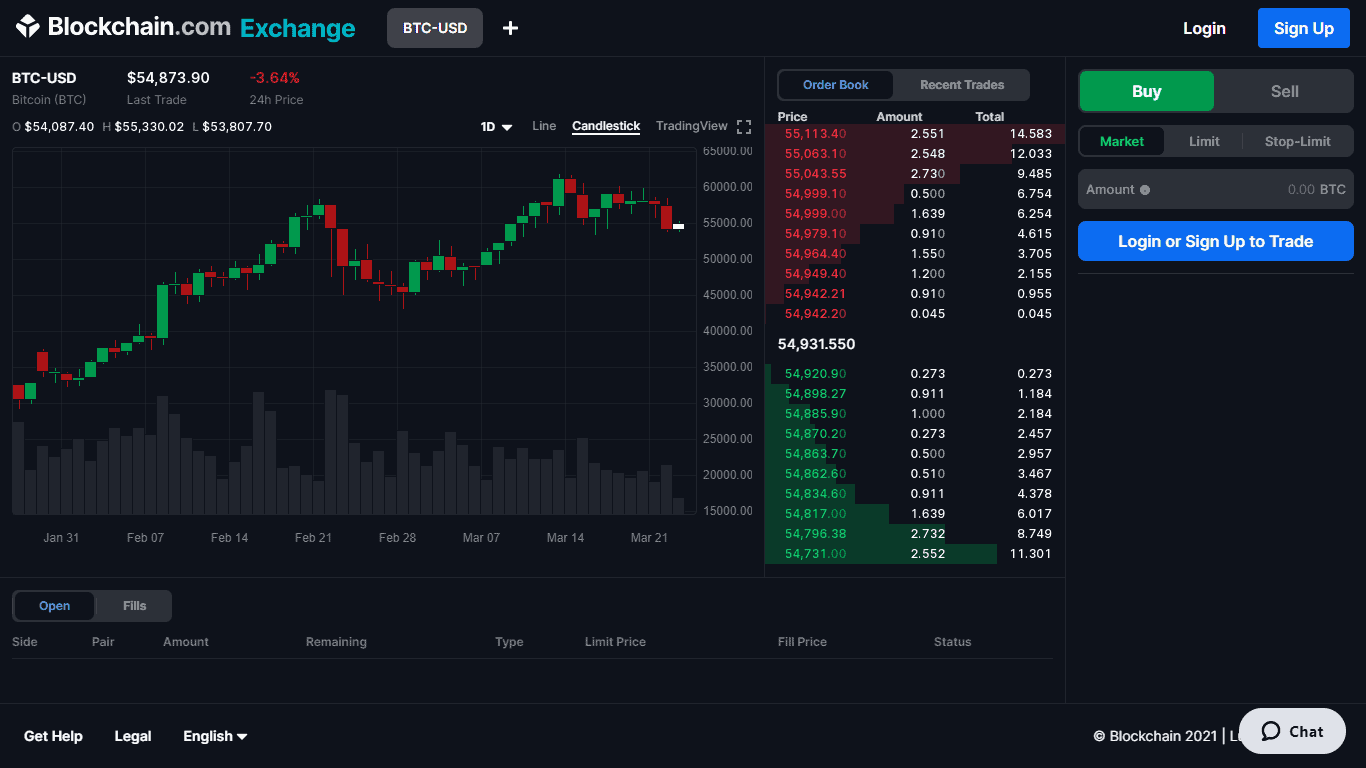Open the BTC-USD pair selector
Viewport: 1366px width, 768px height.
point(434,28)
